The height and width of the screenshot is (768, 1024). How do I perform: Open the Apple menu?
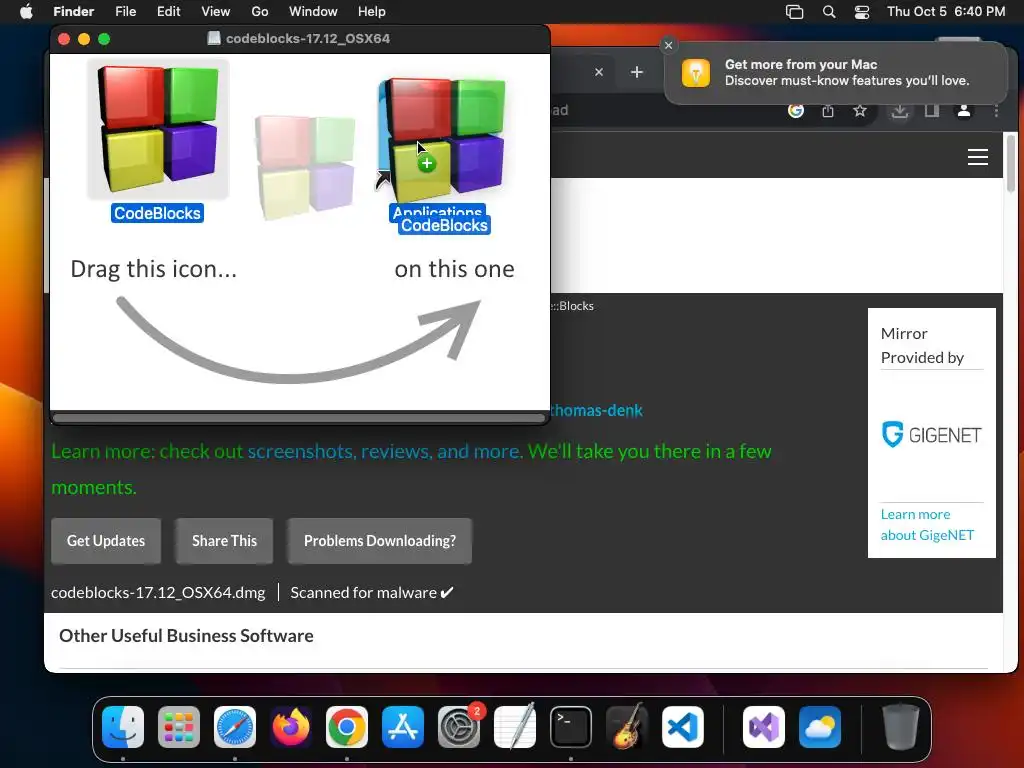(26, 11)
